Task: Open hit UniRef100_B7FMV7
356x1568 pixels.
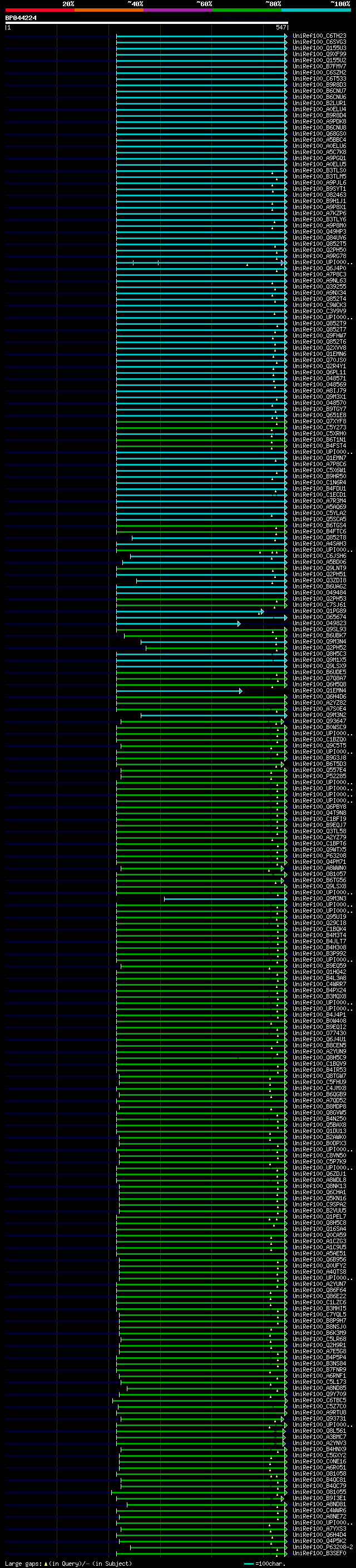Action: coord(319,66)
